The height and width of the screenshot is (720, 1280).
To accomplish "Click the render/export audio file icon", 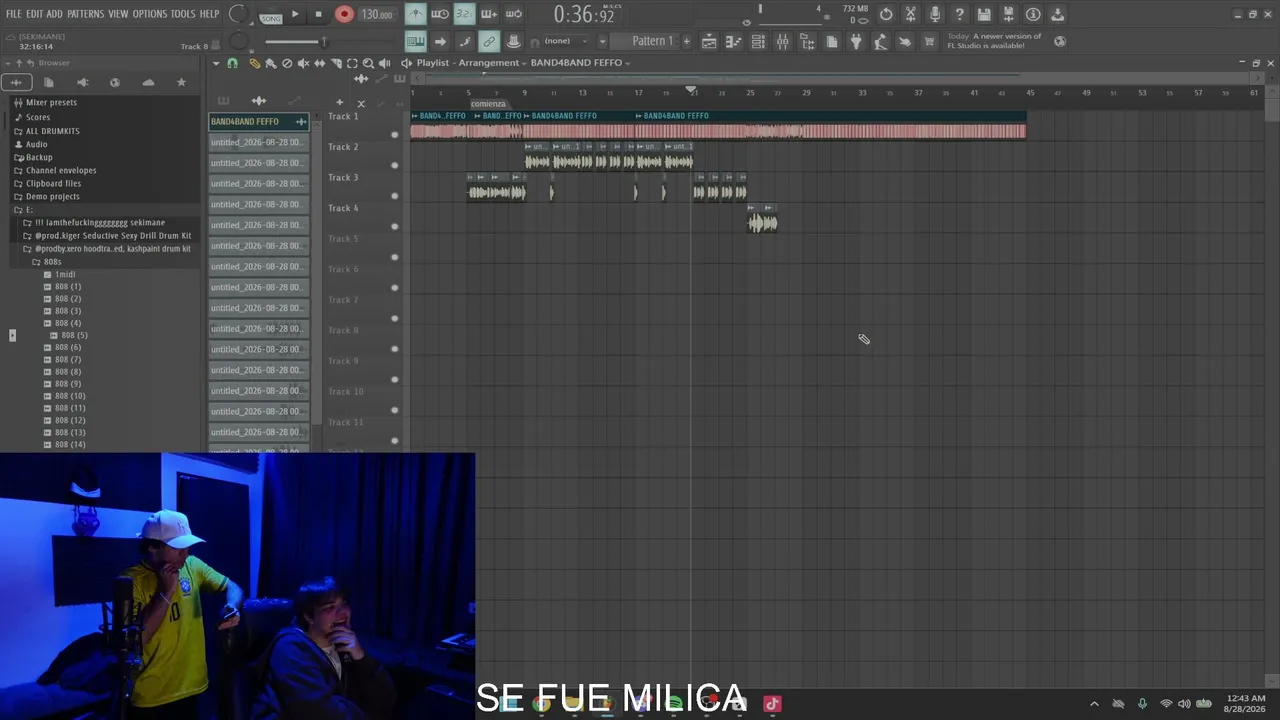I will [x=1008, y=14].
